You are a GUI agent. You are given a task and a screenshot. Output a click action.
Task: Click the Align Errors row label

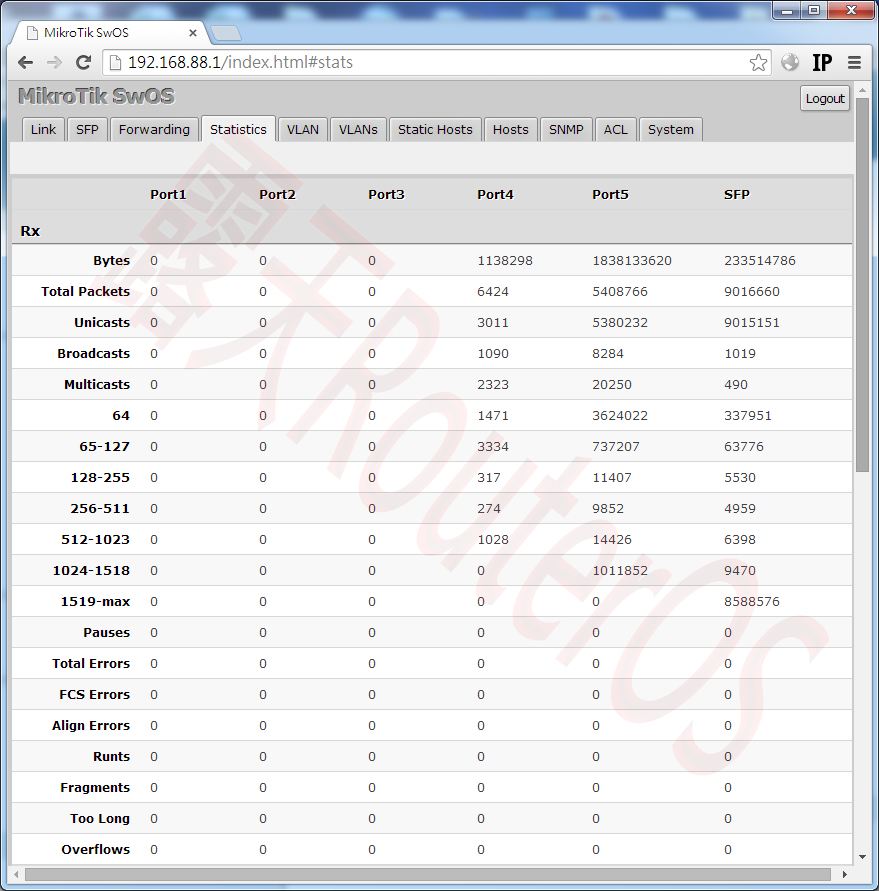91,725
